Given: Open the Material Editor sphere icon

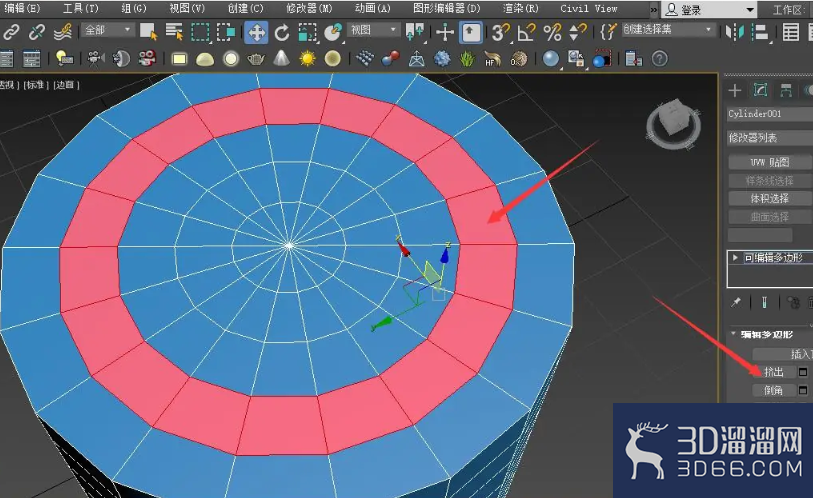Looking at the screenshot, I should [551, 59].
